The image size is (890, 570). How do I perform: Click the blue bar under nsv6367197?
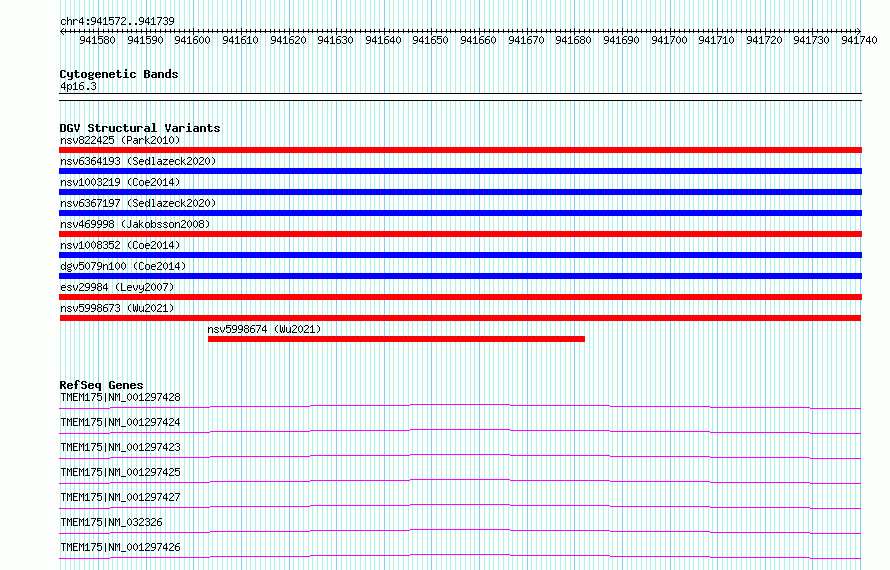pyautogui.click(x=460, y=213)
